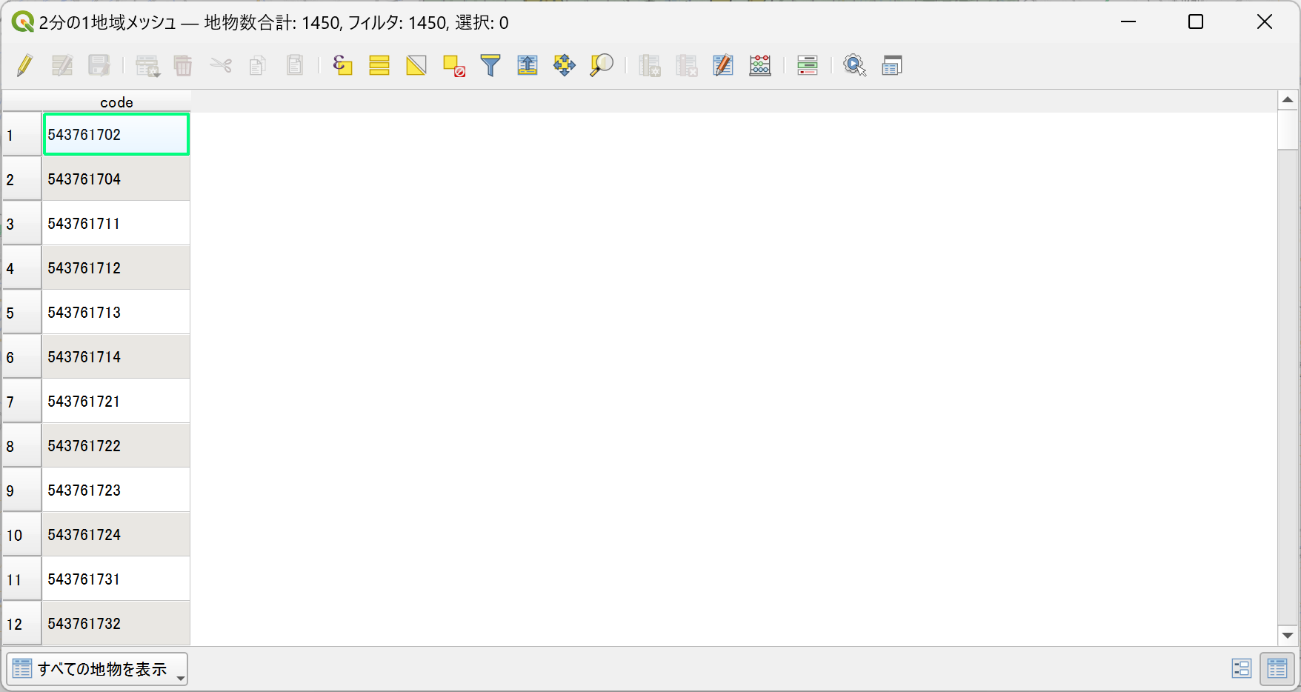Viewport: 1301px width, 692px height.
Task: Dock the attribute table window
Action: [x=891, y=66]
